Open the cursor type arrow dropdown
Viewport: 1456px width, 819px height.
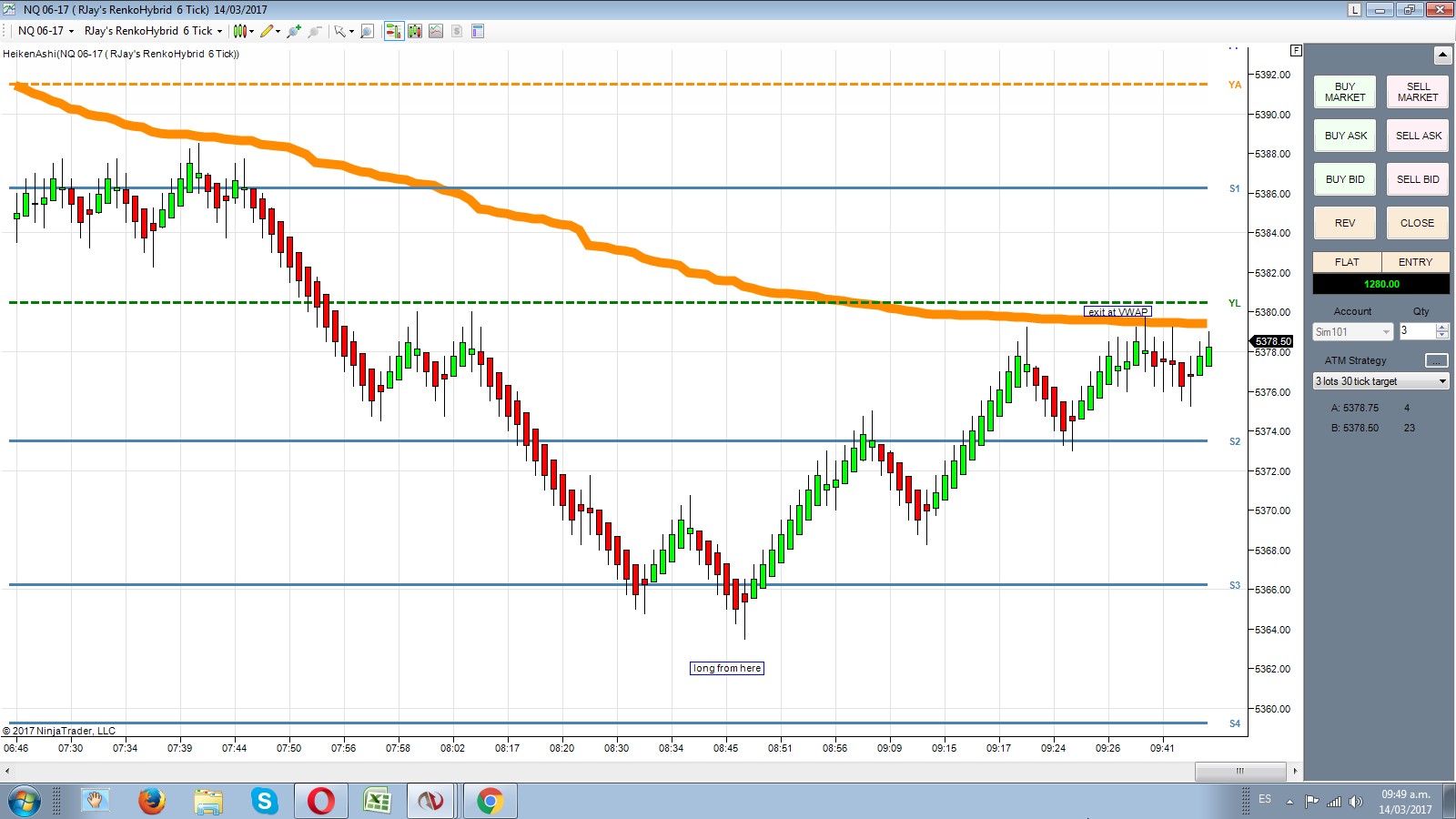click(343, 31)
